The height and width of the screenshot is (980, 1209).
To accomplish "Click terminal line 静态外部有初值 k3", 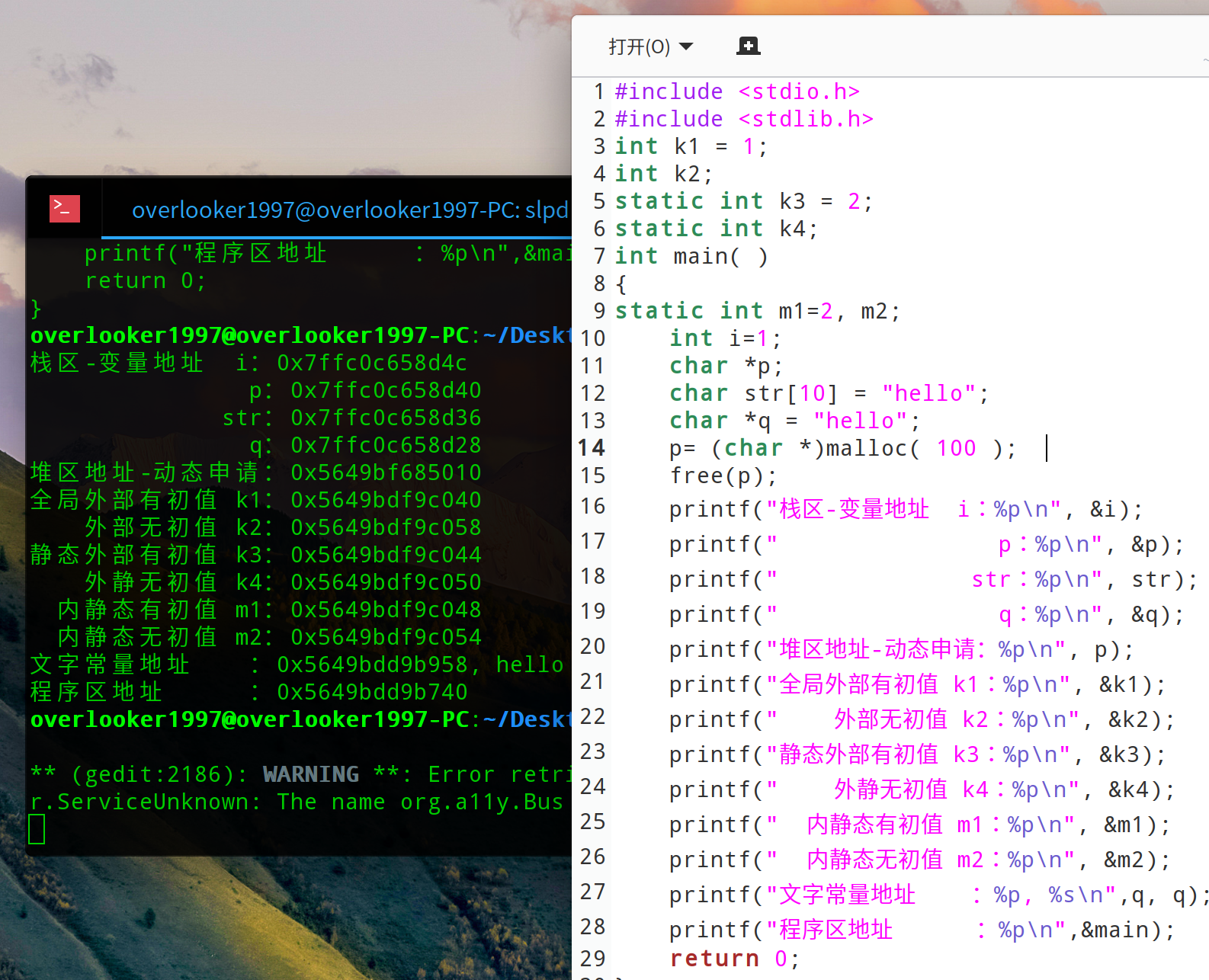I will (256, 555).
